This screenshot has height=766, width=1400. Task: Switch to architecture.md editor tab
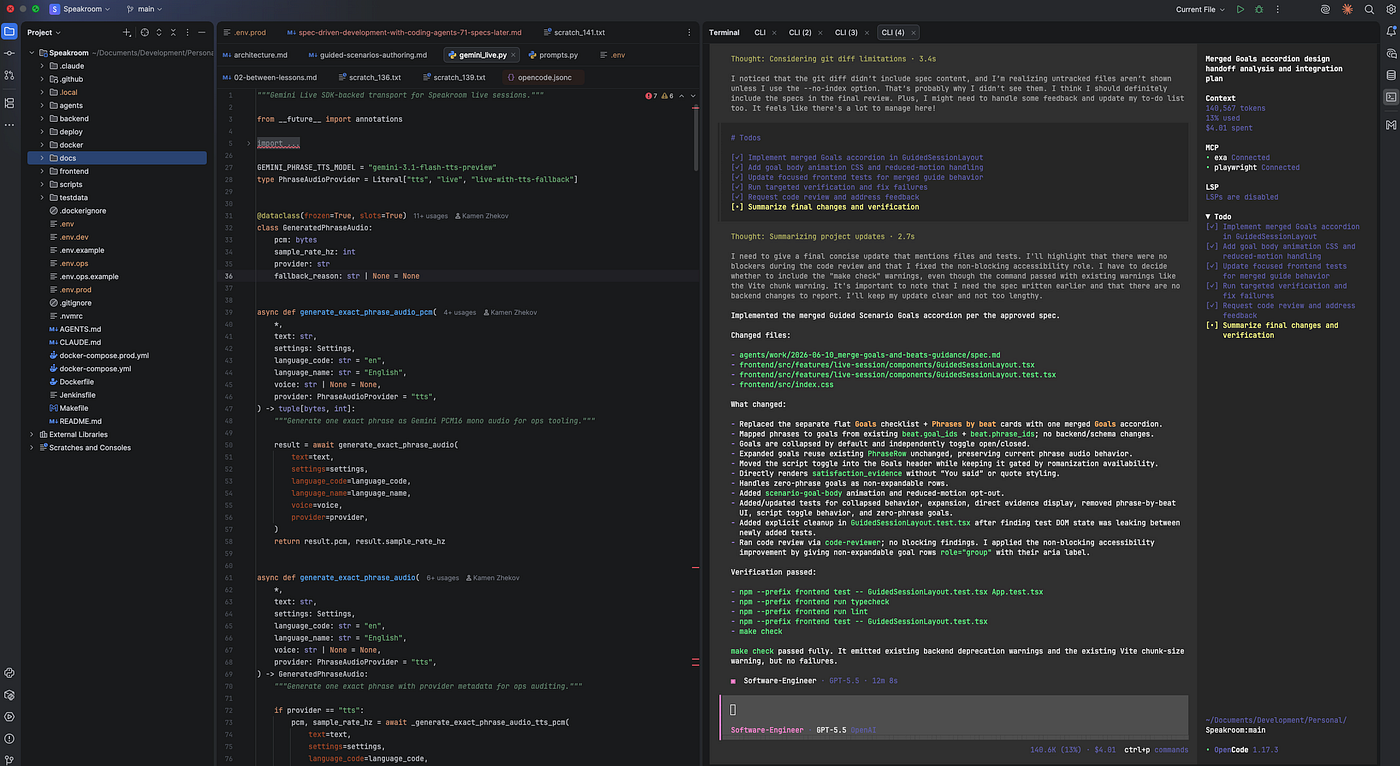pyautogui.click(x=255, y=55)
